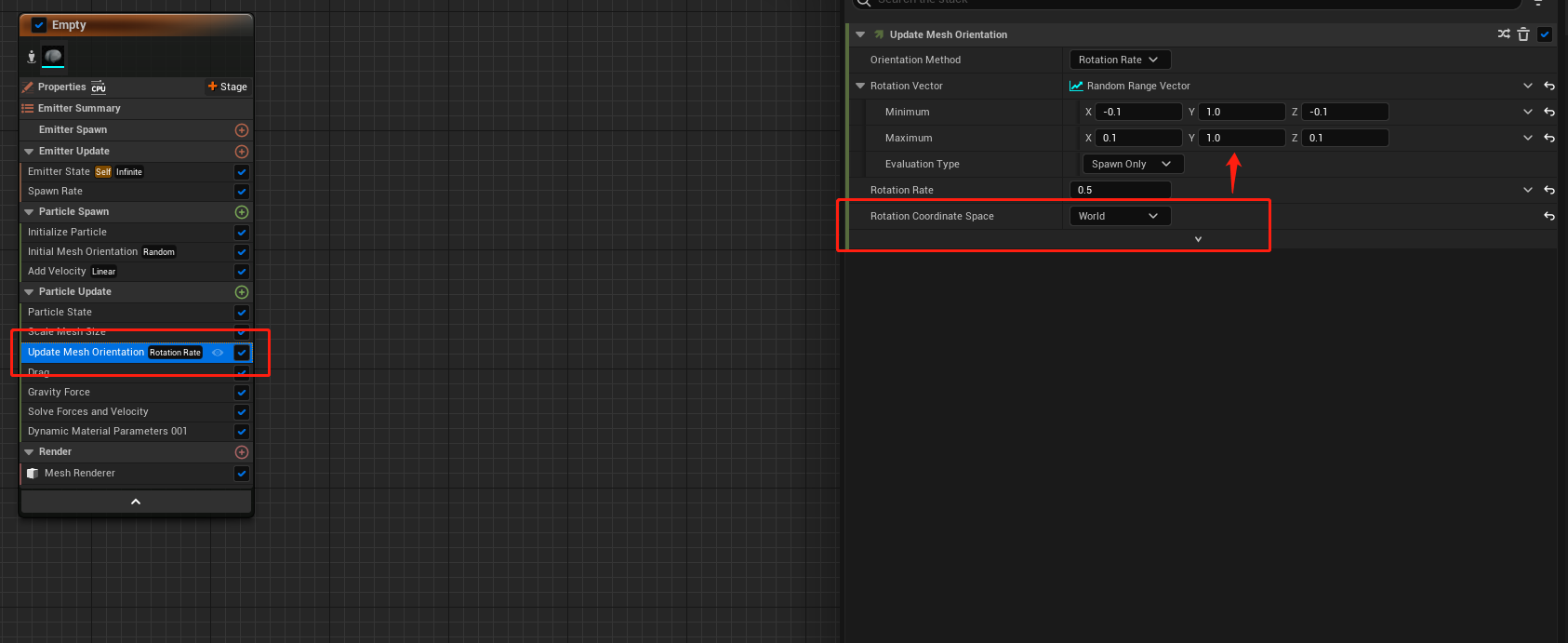This screenshot has width=1568, height=643.
Task: Click the Rotation Rate value field
Action: (x=1120, y=190)
